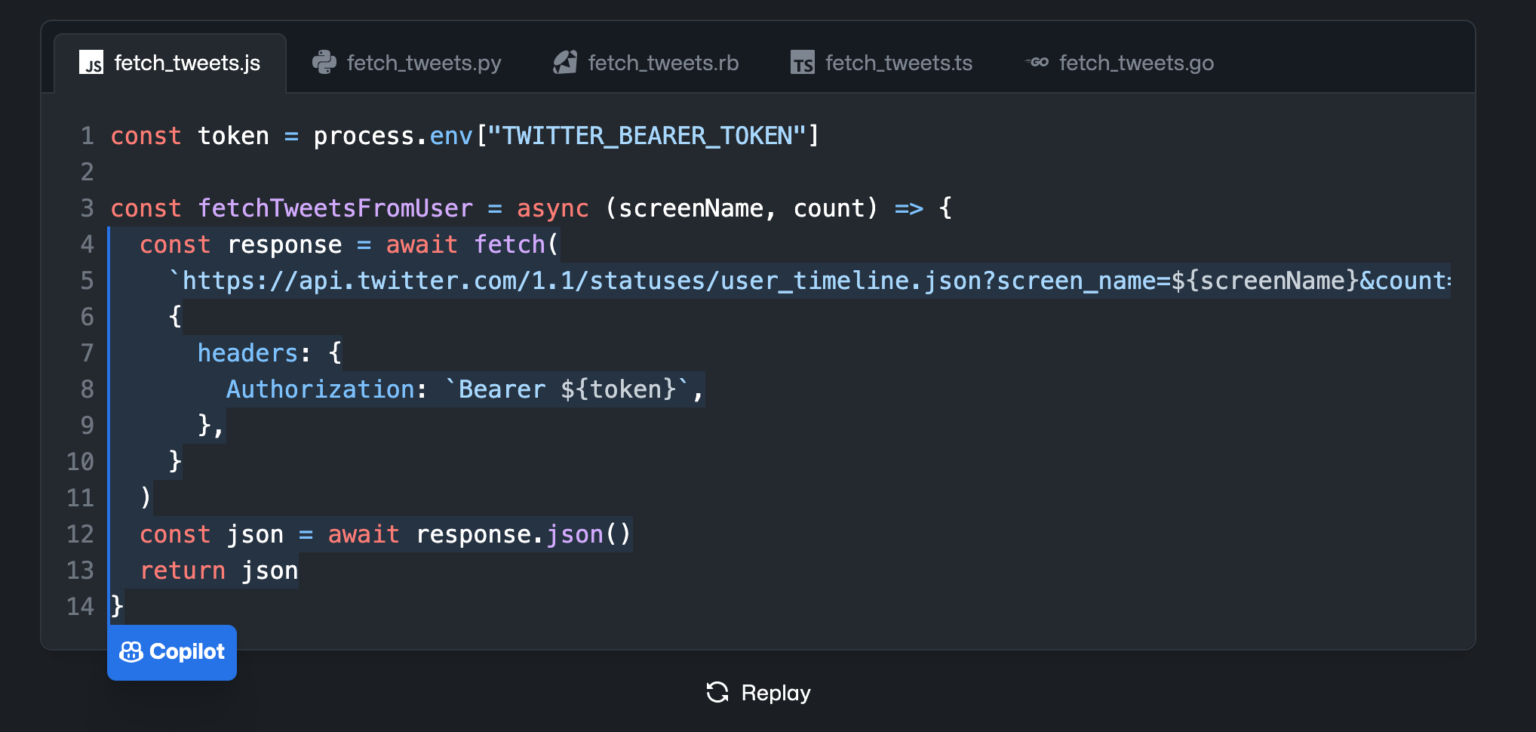Click the return keyword on line 13
Image resolution: width=1536 pixels, height=732 pixels.
[x=182, y=570]
